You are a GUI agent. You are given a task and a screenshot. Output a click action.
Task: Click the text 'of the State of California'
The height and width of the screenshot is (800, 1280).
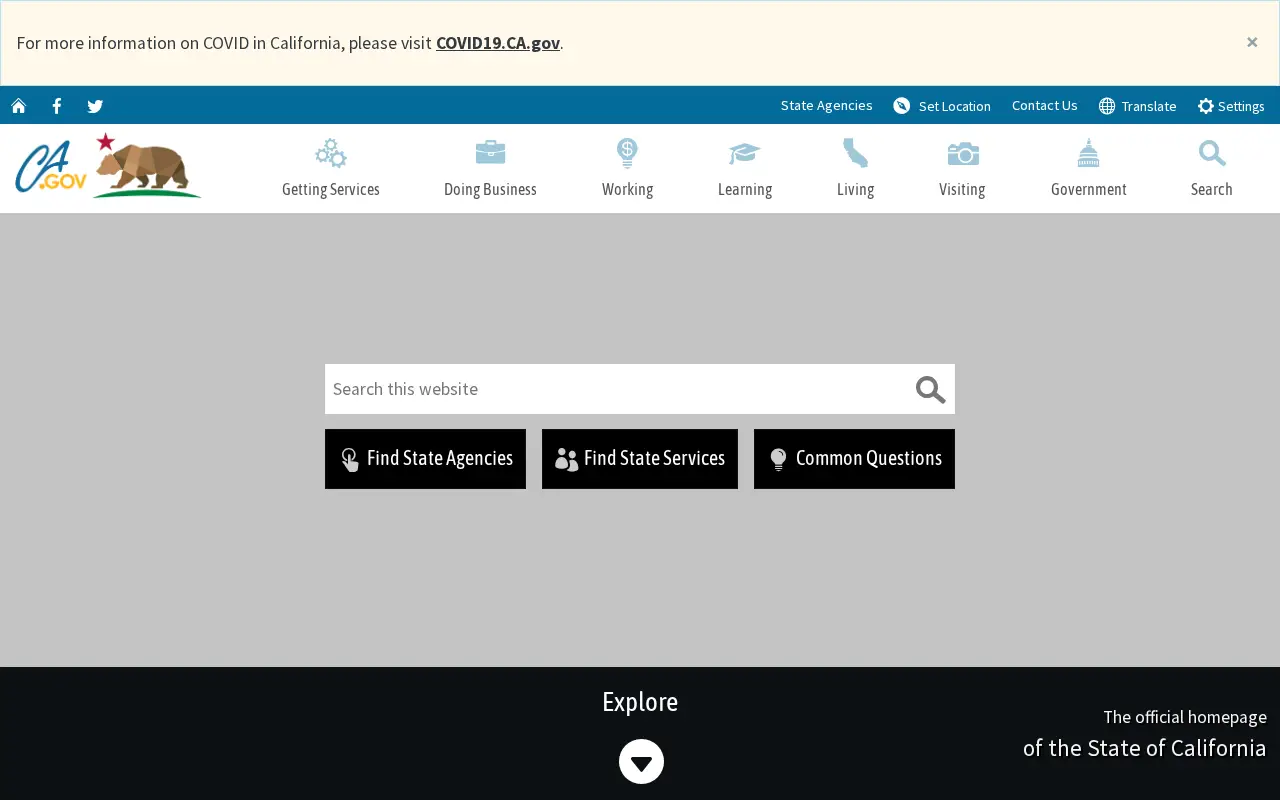pos(1144,748)
